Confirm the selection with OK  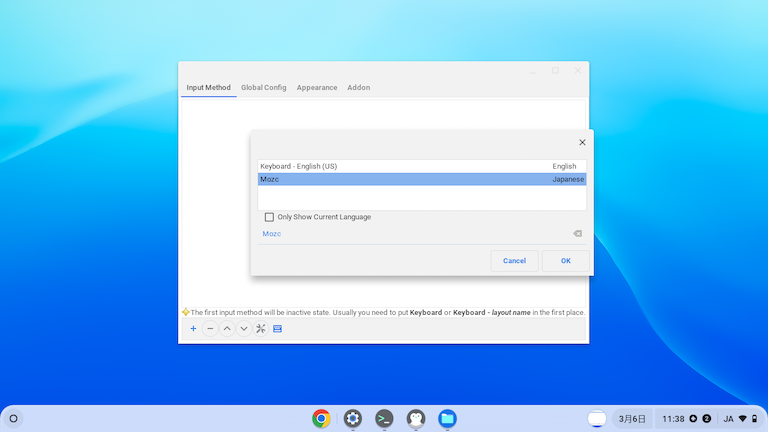(566, 261)
